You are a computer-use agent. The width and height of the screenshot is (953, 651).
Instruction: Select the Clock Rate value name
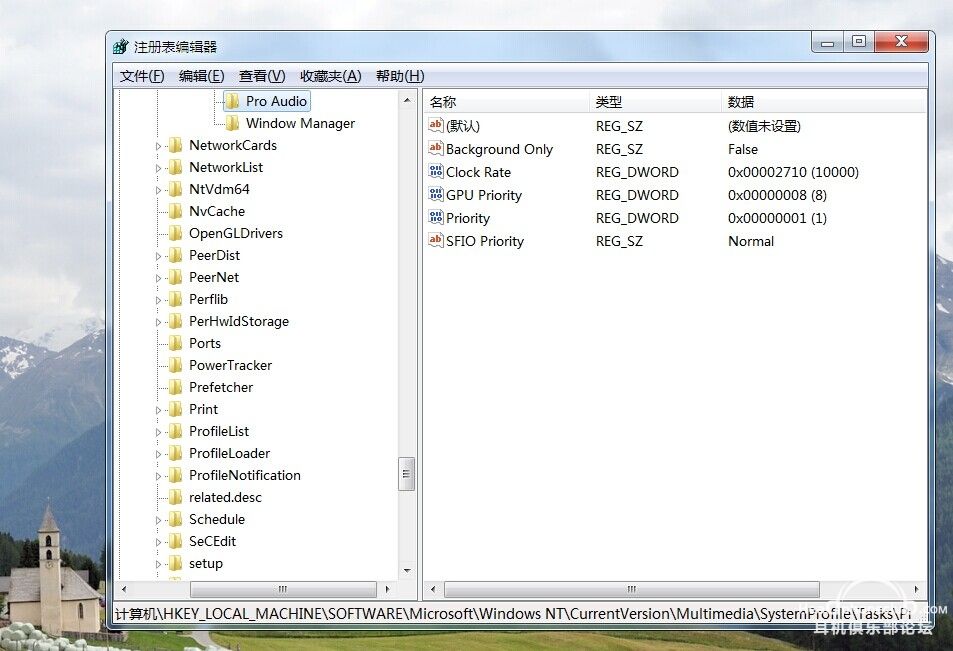coord(478,172)
